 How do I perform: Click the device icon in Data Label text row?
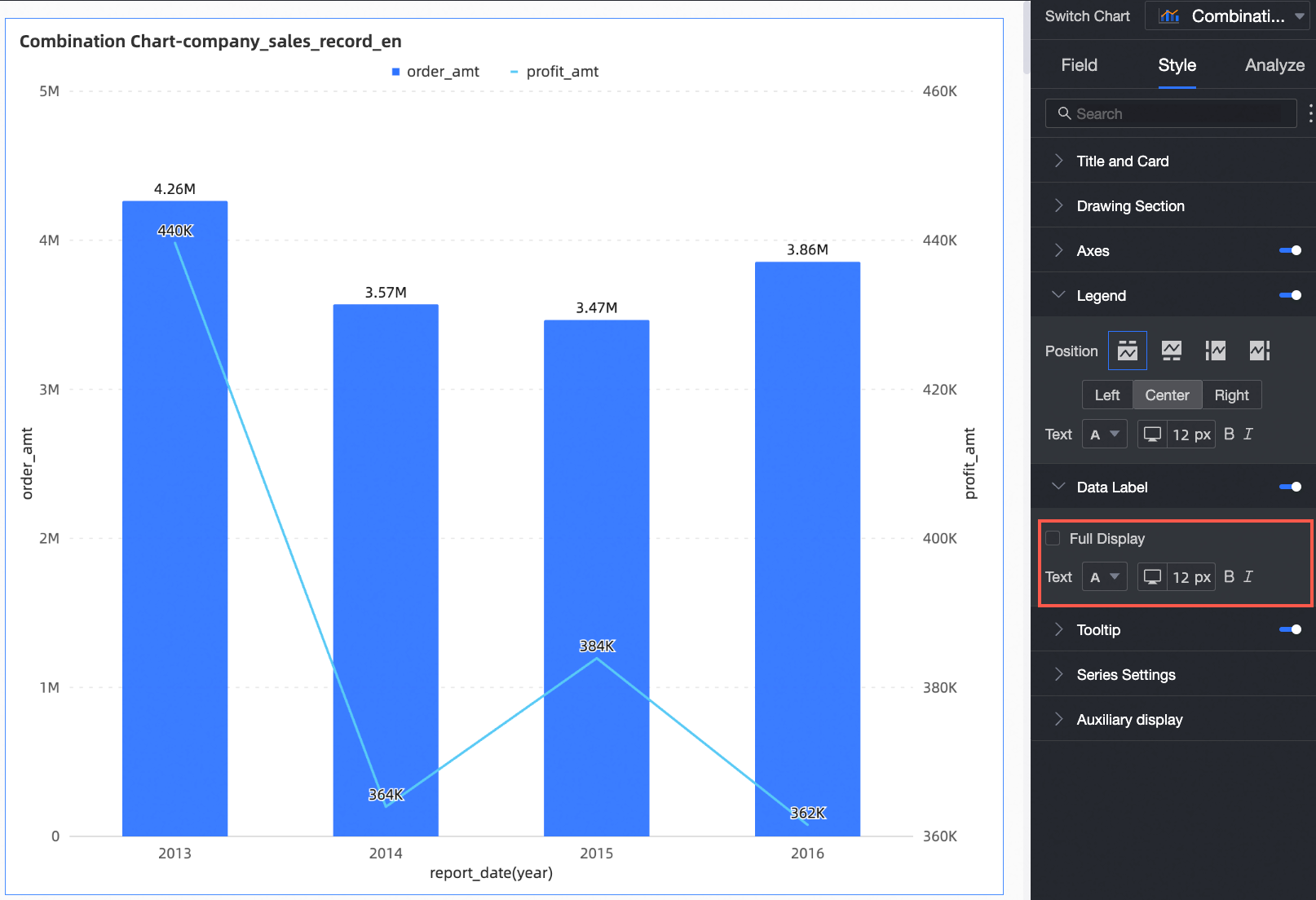[1152, 577]
